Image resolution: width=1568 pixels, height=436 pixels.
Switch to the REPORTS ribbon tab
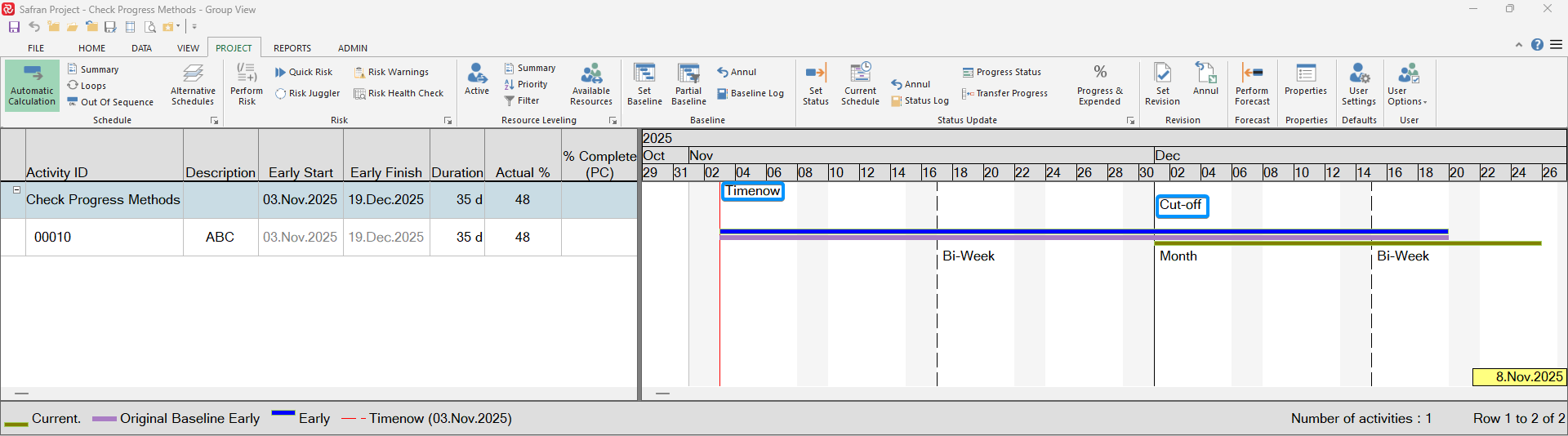pyautogui.click(x=292, y=48)
